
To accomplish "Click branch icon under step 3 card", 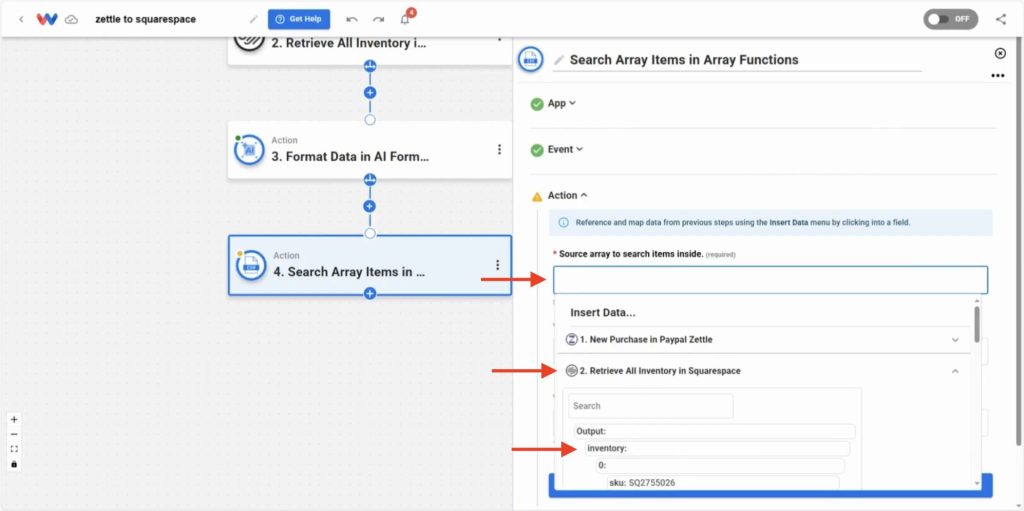I will [x=370, y=179].
